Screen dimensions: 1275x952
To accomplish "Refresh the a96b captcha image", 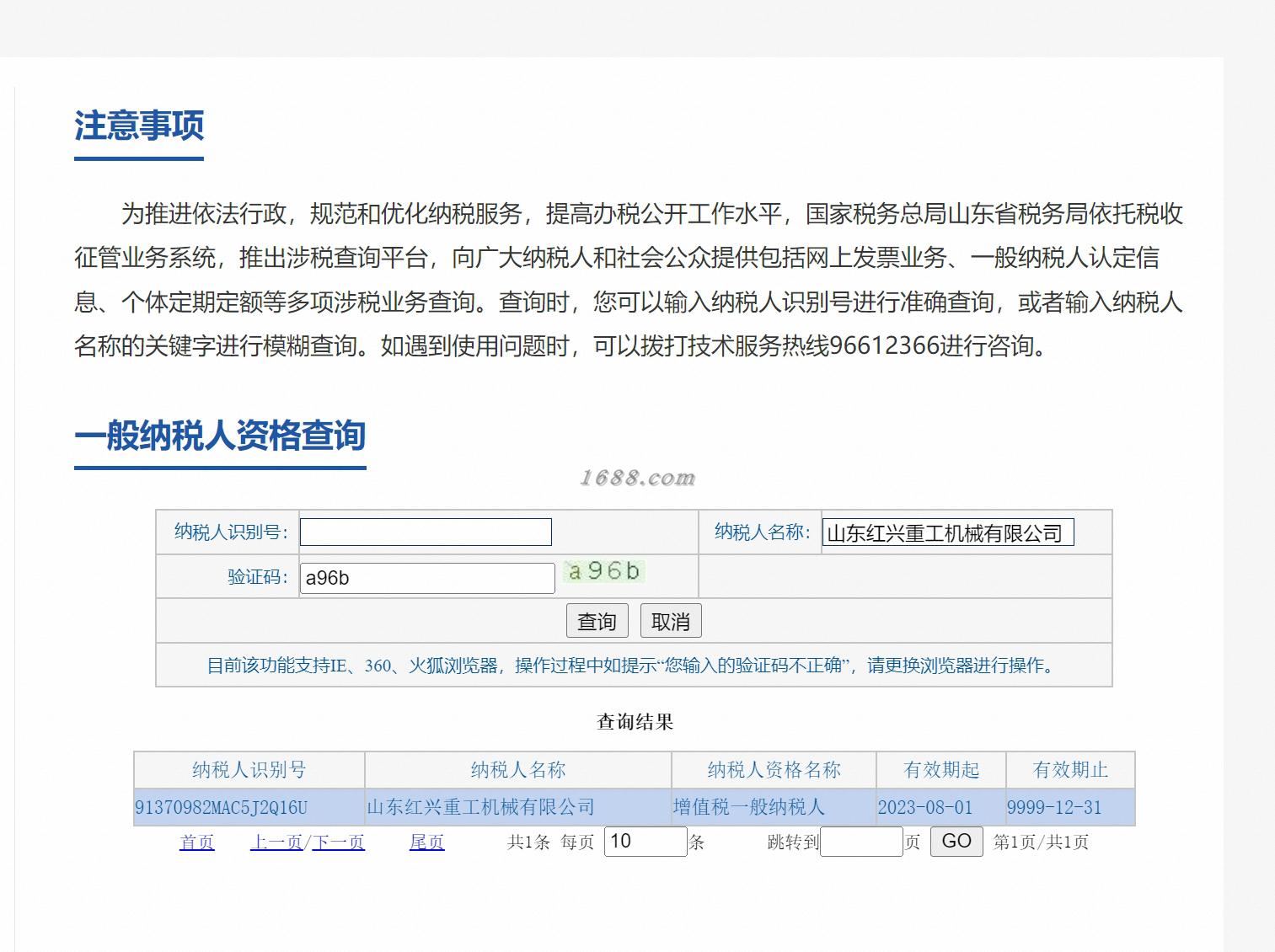I will pos(604,571).
